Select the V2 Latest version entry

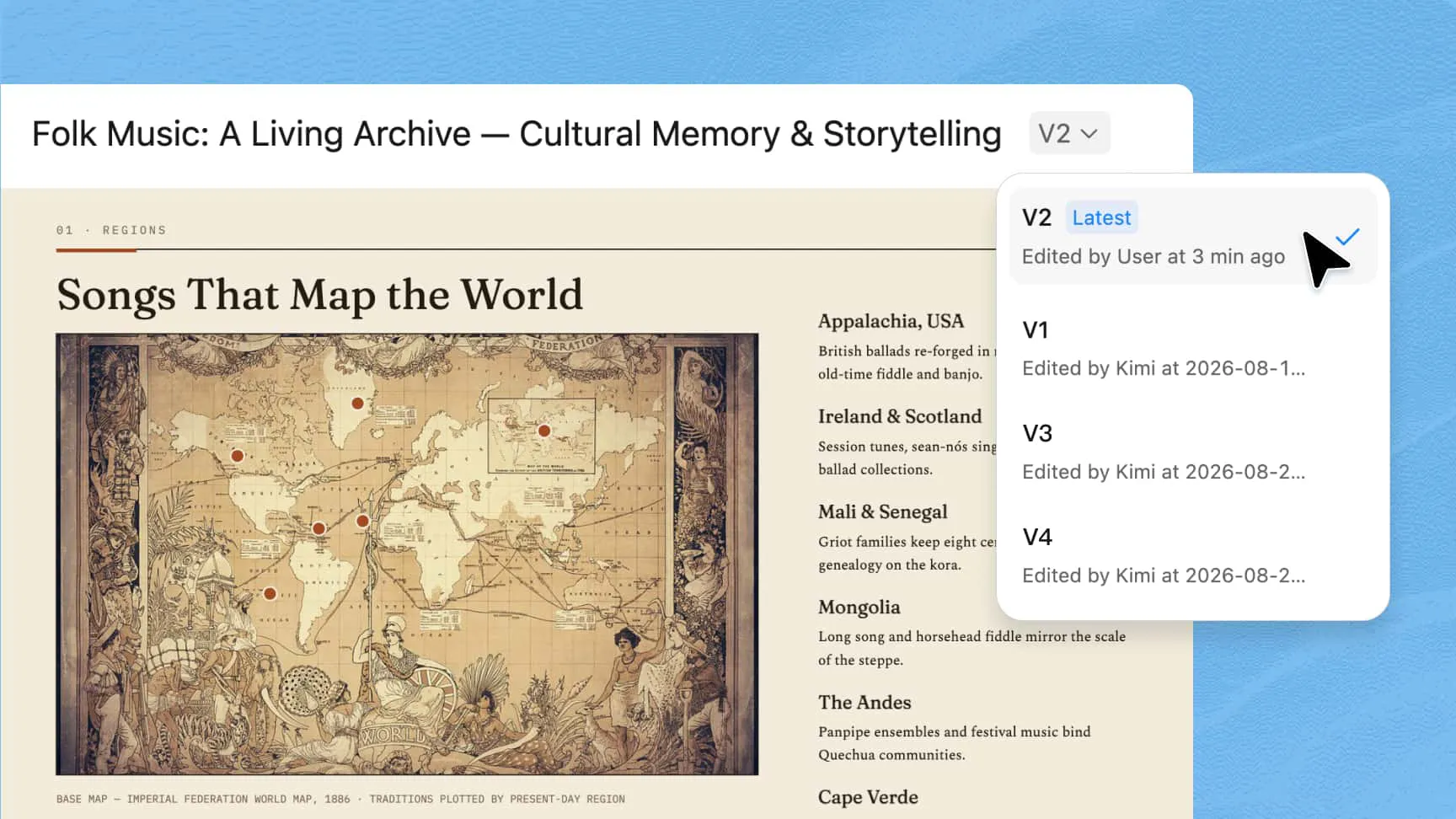tap(1192, 236)
